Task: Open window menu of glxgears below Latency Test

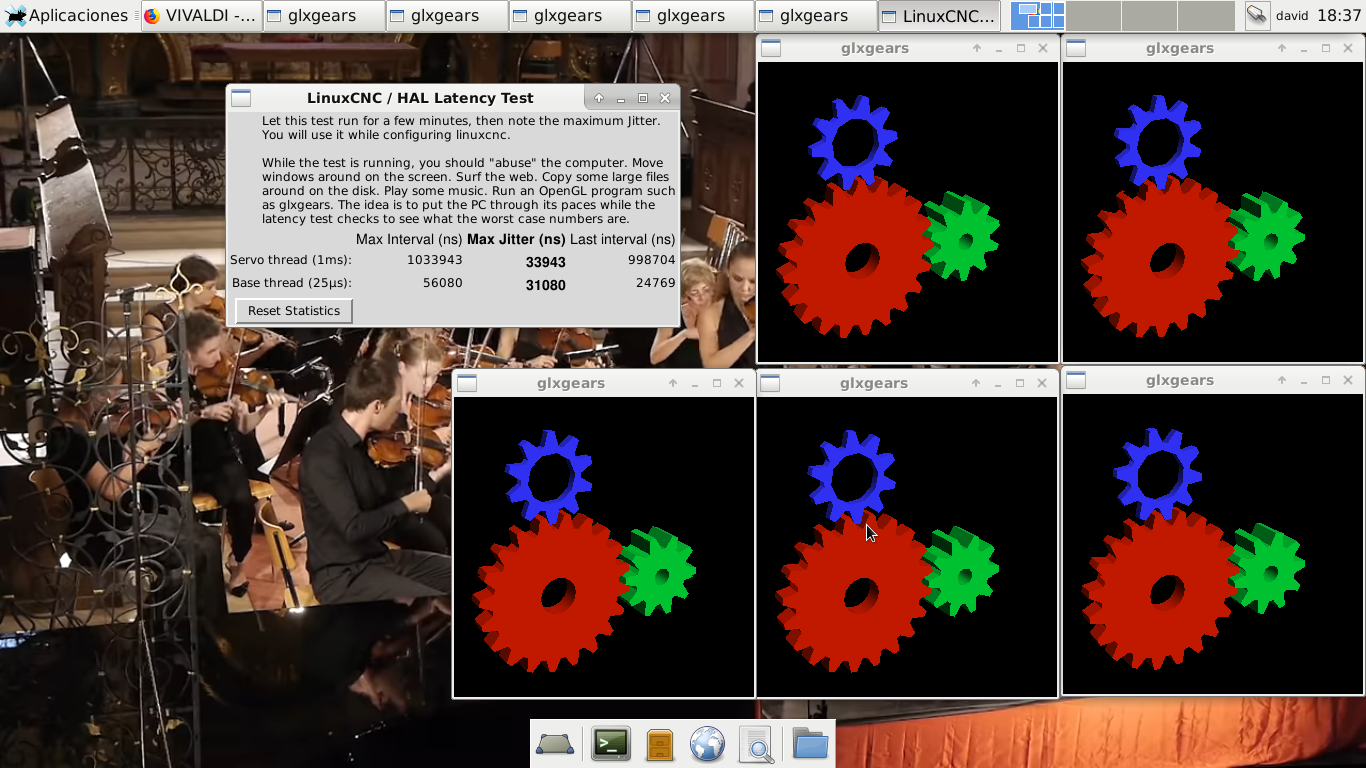Action: pos(466,383)
